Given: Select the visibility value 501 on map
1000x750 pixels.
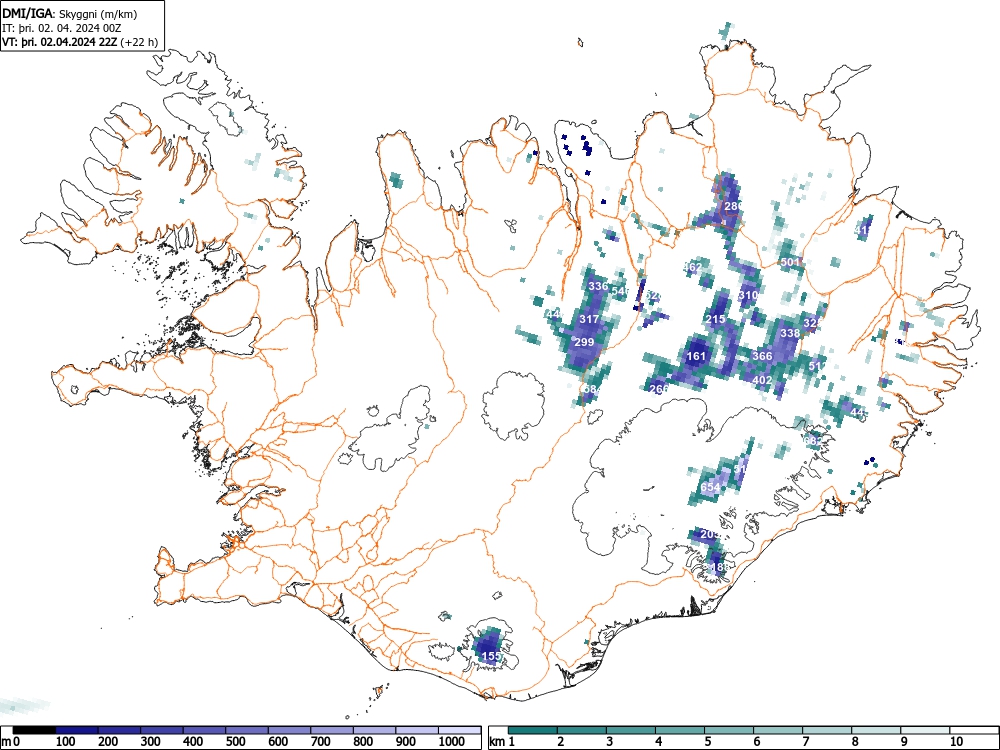Looking at the screenshot, I should tap(790, 262).
